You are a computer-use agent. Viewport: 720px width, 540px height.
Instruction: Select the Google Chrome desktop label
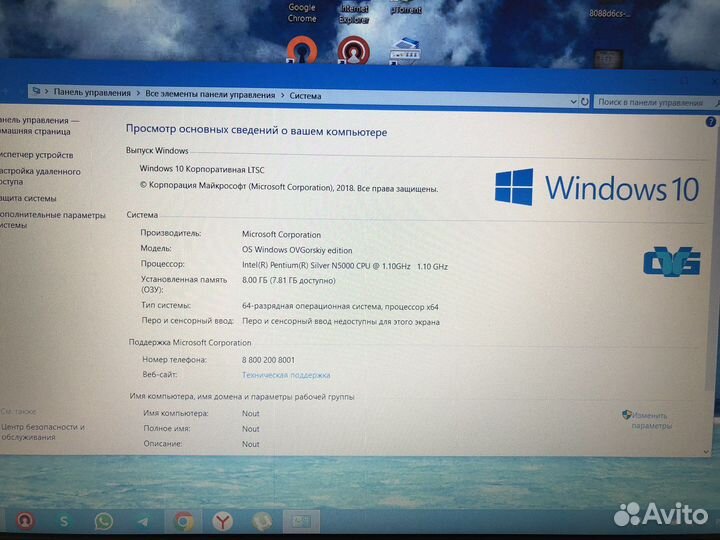(x=302, y=13)
